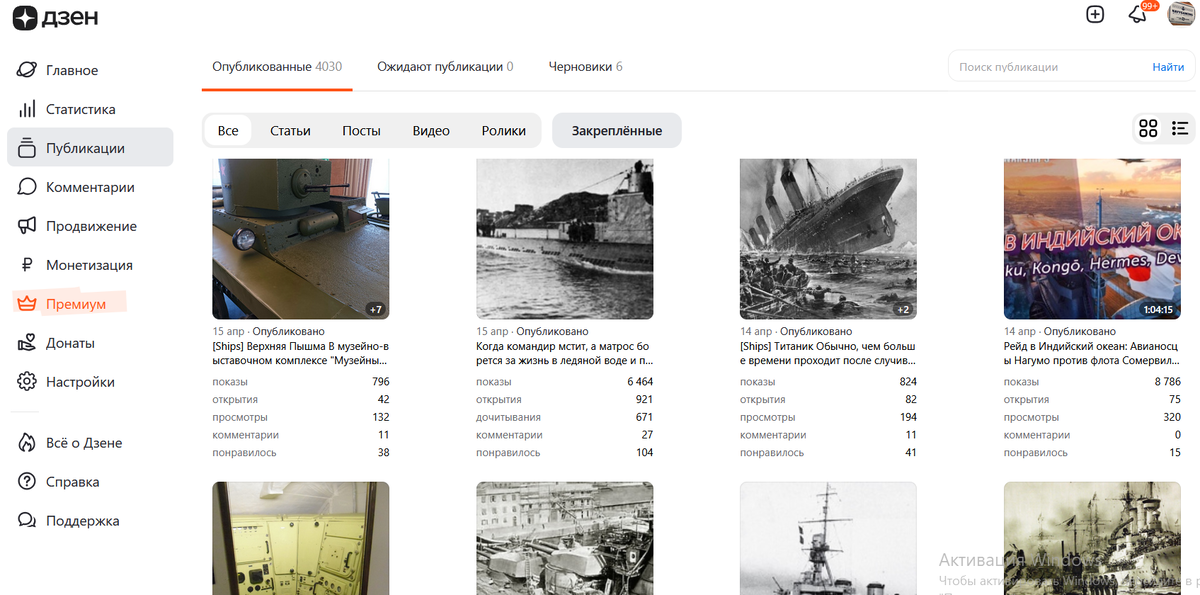Open post "Рейд в Индийский океан: Авианосц..."
The image size is (1200, 595).
[x=1092, y=353]
